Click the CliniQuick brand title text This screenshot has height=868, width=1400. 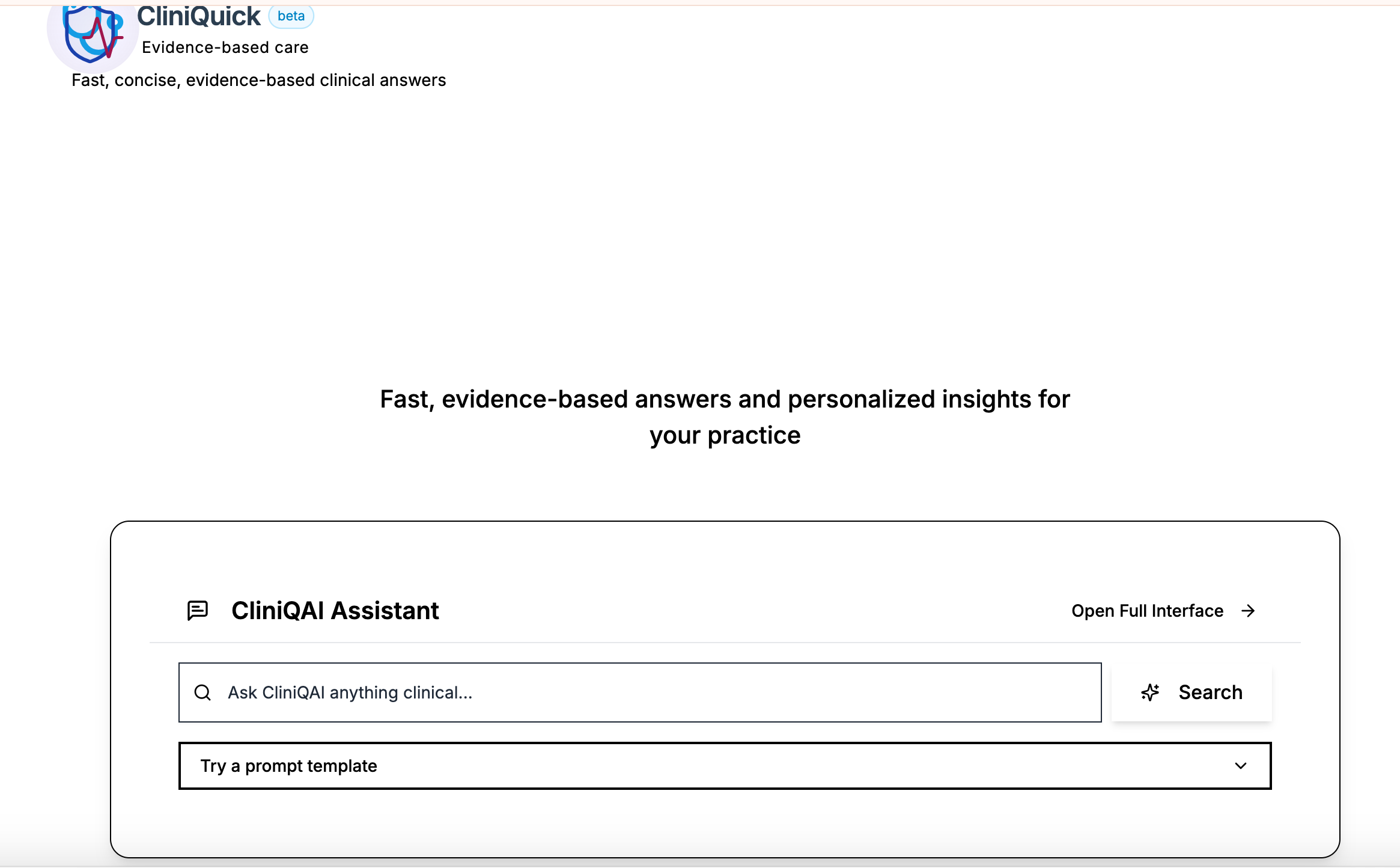(x=198, y=16)
